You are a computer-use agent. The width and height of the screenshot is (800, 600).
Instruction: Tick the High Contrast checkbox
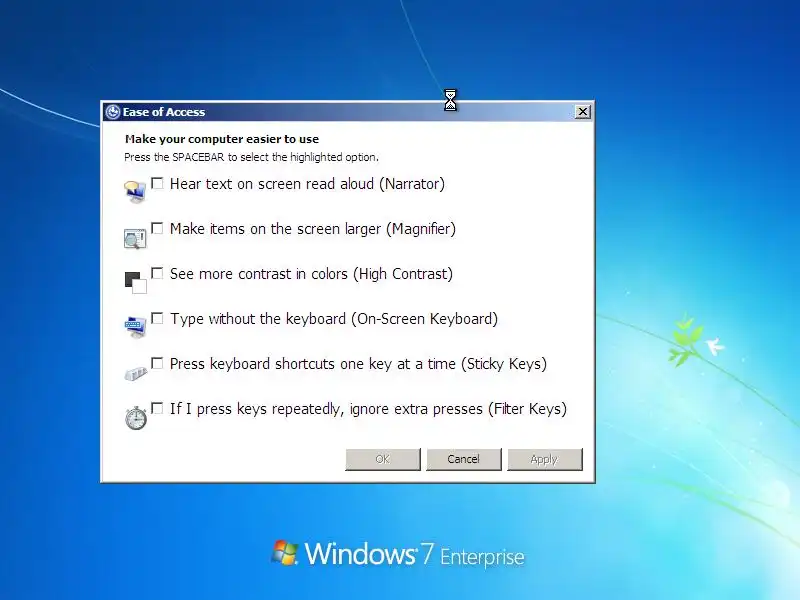tap(157, 273)
